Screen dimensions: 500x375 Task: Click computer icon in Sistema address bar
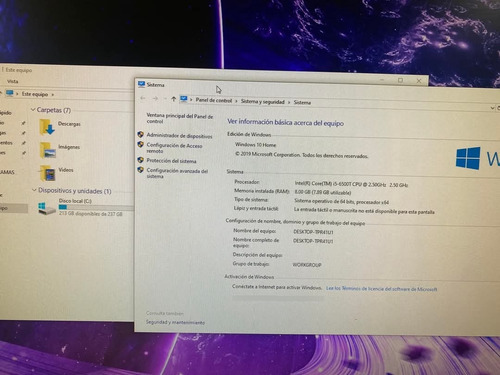184,99
